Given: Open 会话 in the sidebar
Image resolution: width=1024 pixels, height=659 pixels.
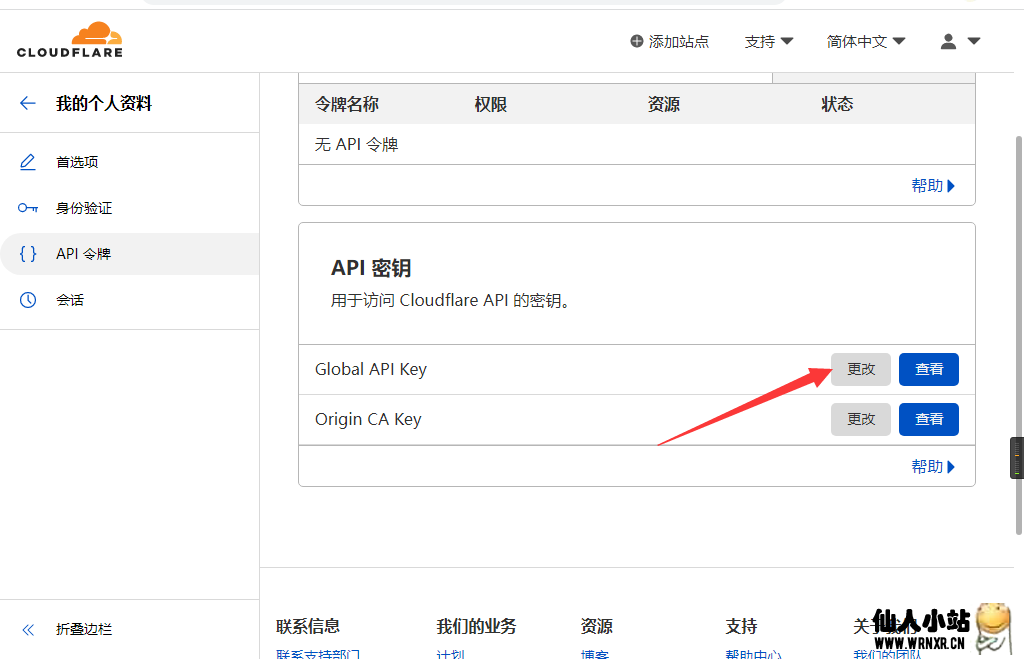Looking at the screenshot, I should click(x=70, y=300).
